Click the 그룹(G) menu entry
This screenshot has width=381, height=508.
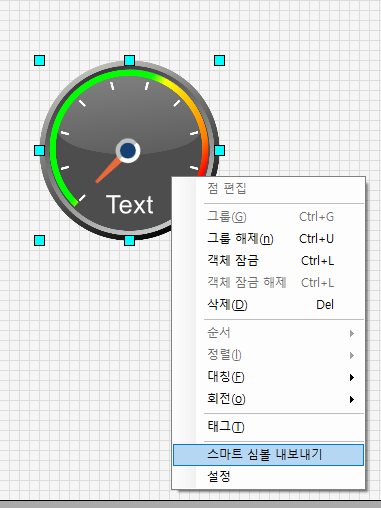(268, 217)
